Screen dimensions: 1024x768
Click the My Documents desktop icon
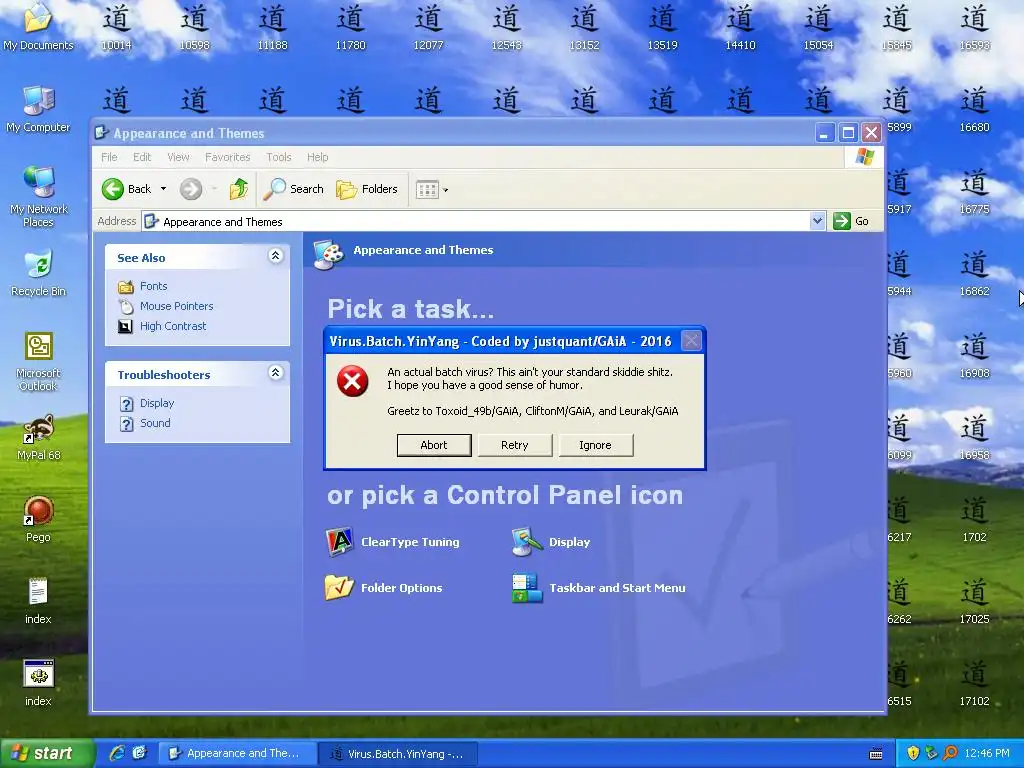coord(38,27)
